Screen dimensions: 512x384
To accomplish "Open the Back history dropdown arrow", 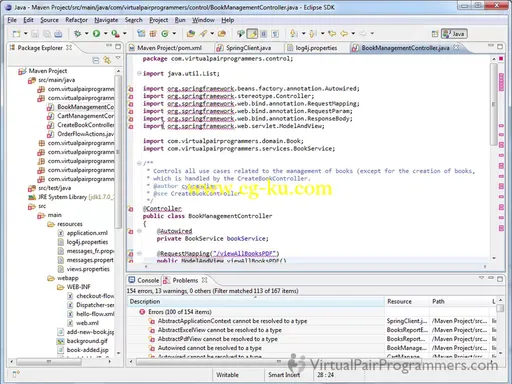I will 353,33.
